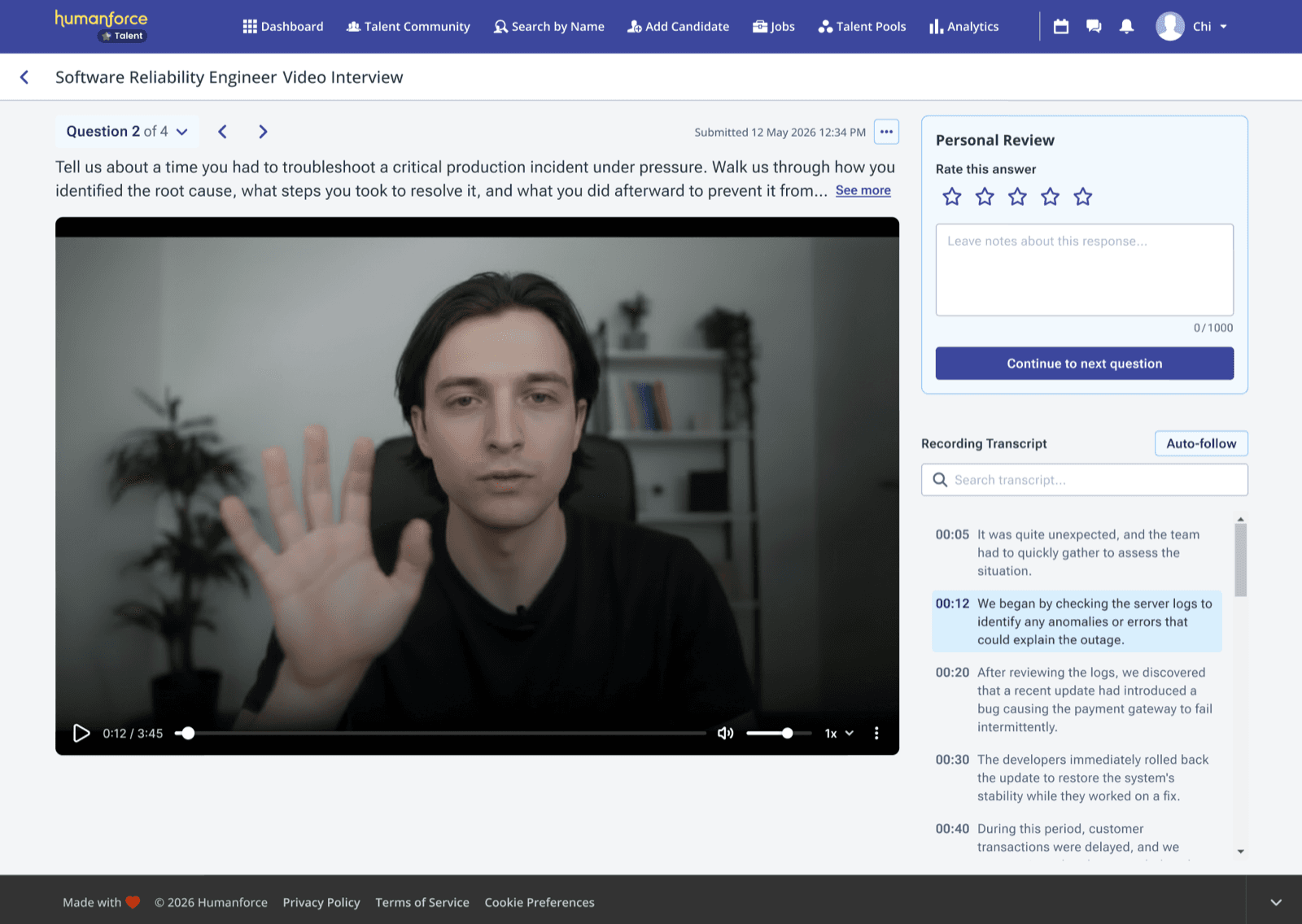The width and height of the screenshot is (1302, 924).
Task: Expand the footer chevron
Action: [x=1276, y=902]
